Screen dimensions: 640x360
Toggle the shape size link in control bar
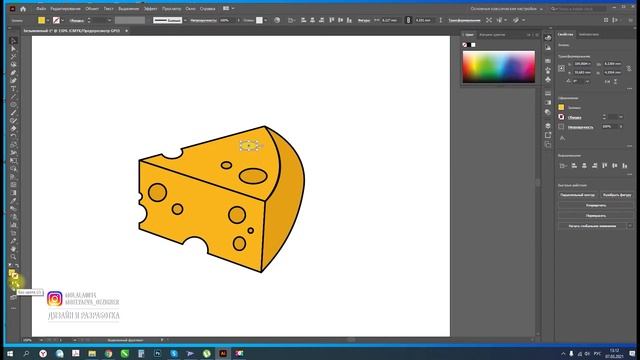pos(408,20)
